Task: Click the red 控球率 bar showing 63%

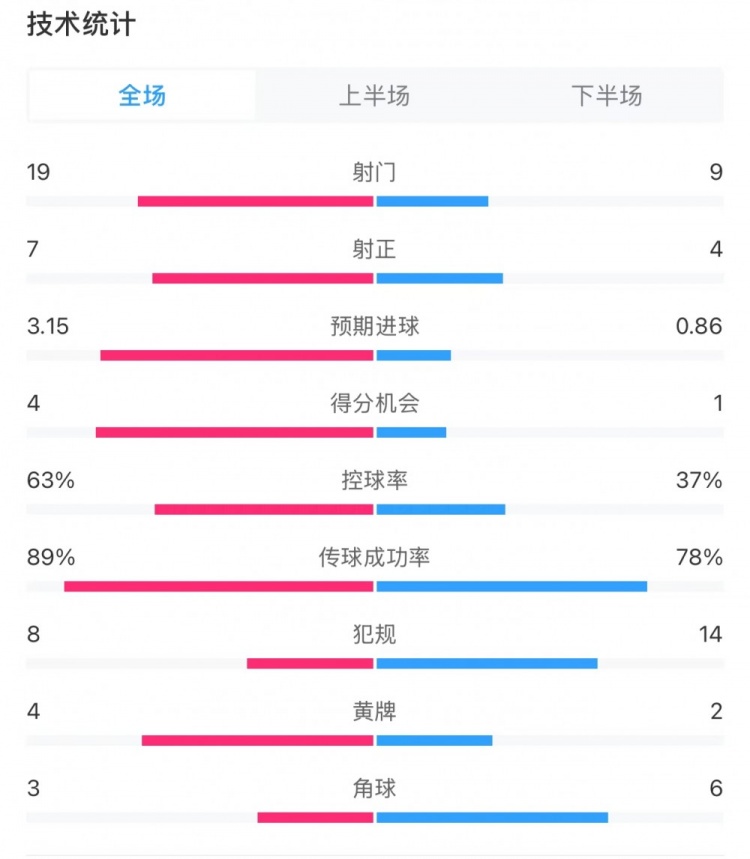Action: (x=264, y=509)
